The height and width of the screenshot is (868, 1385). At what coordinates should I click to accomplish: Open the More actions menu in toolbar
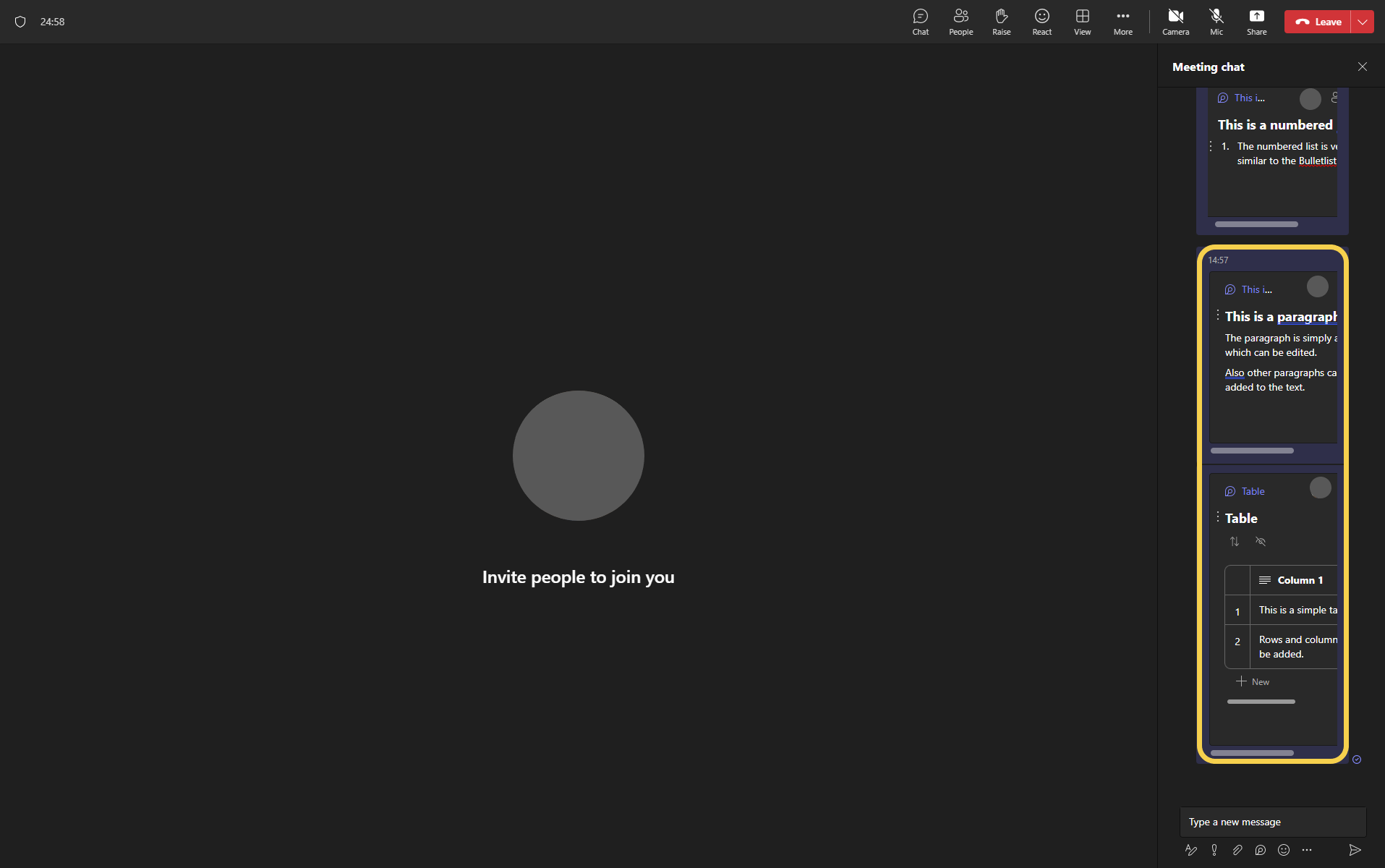click(1122, 22)
